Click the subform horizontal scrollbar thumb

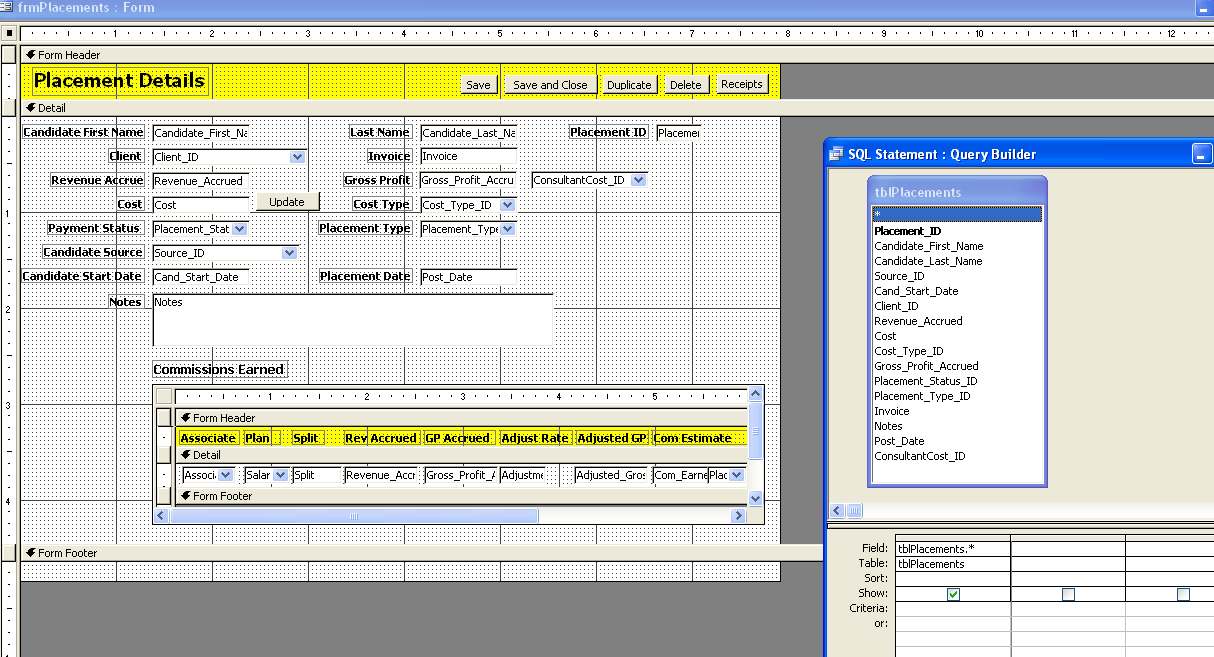pyautogui.click(x=354, y=516)
